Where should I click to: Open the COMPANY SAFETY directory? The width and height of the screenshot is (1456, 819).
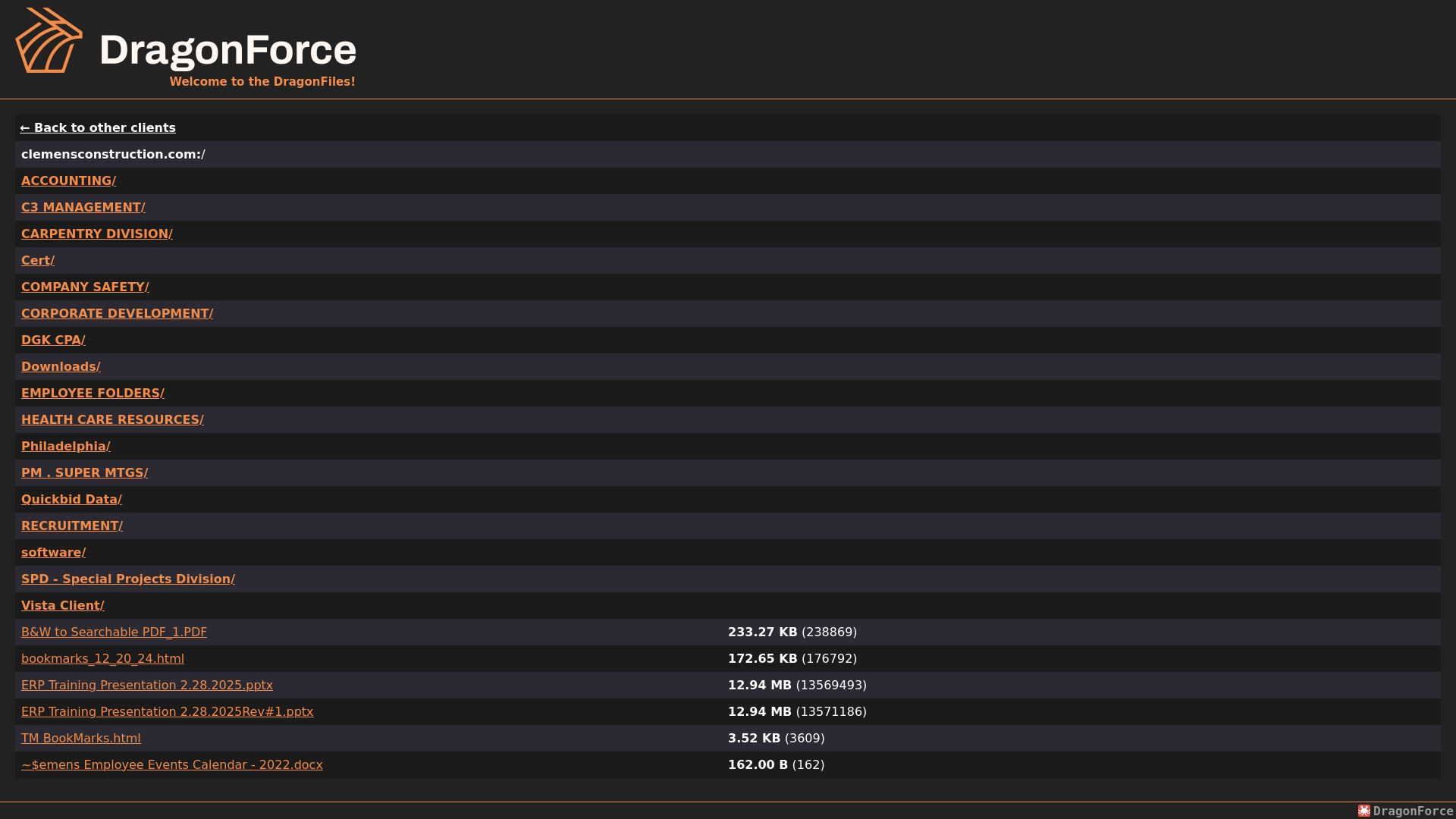click(85, 287)
